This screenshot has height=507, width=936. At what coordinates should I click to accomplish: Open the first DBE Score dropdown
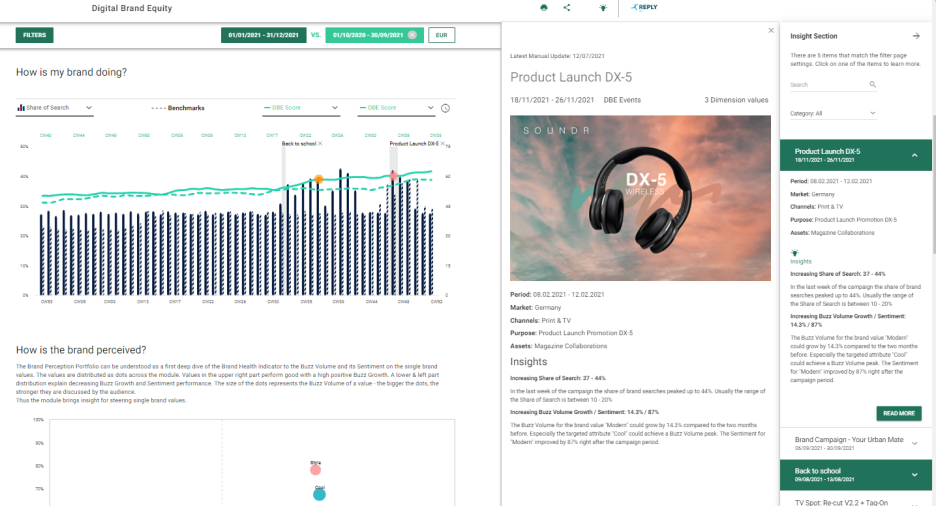[301, 108]
